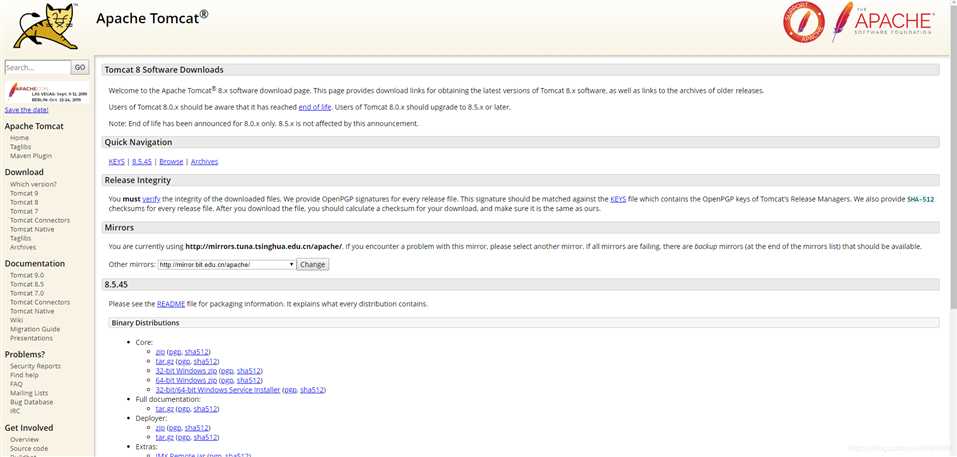957x457 pixels.
Task: Go to Home in sidebar
Action: pos(19,138)
